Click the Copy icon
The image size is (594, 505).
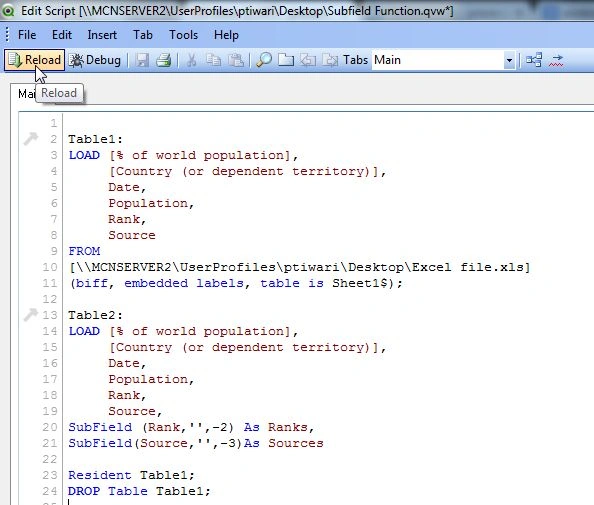pyautogui.click(x=214, y=60)
